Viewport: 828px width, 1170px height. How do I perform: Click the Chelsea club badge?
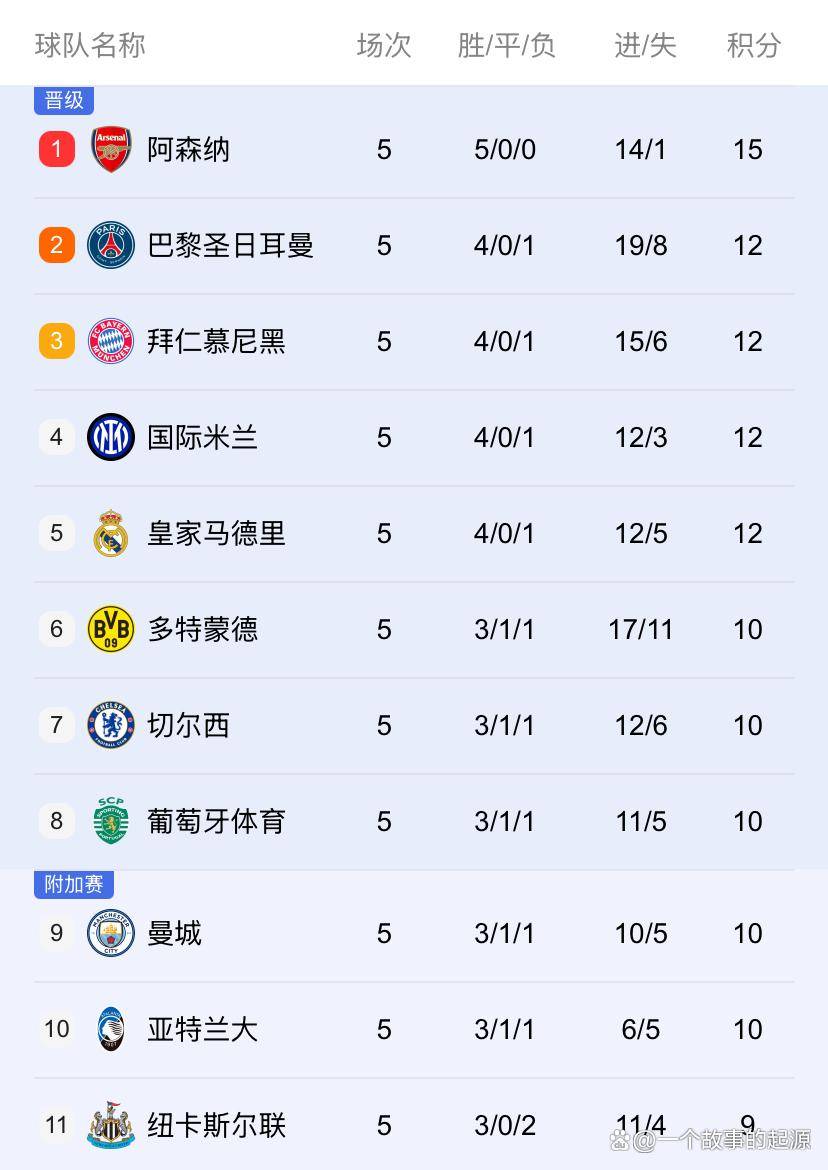point(111,725)
